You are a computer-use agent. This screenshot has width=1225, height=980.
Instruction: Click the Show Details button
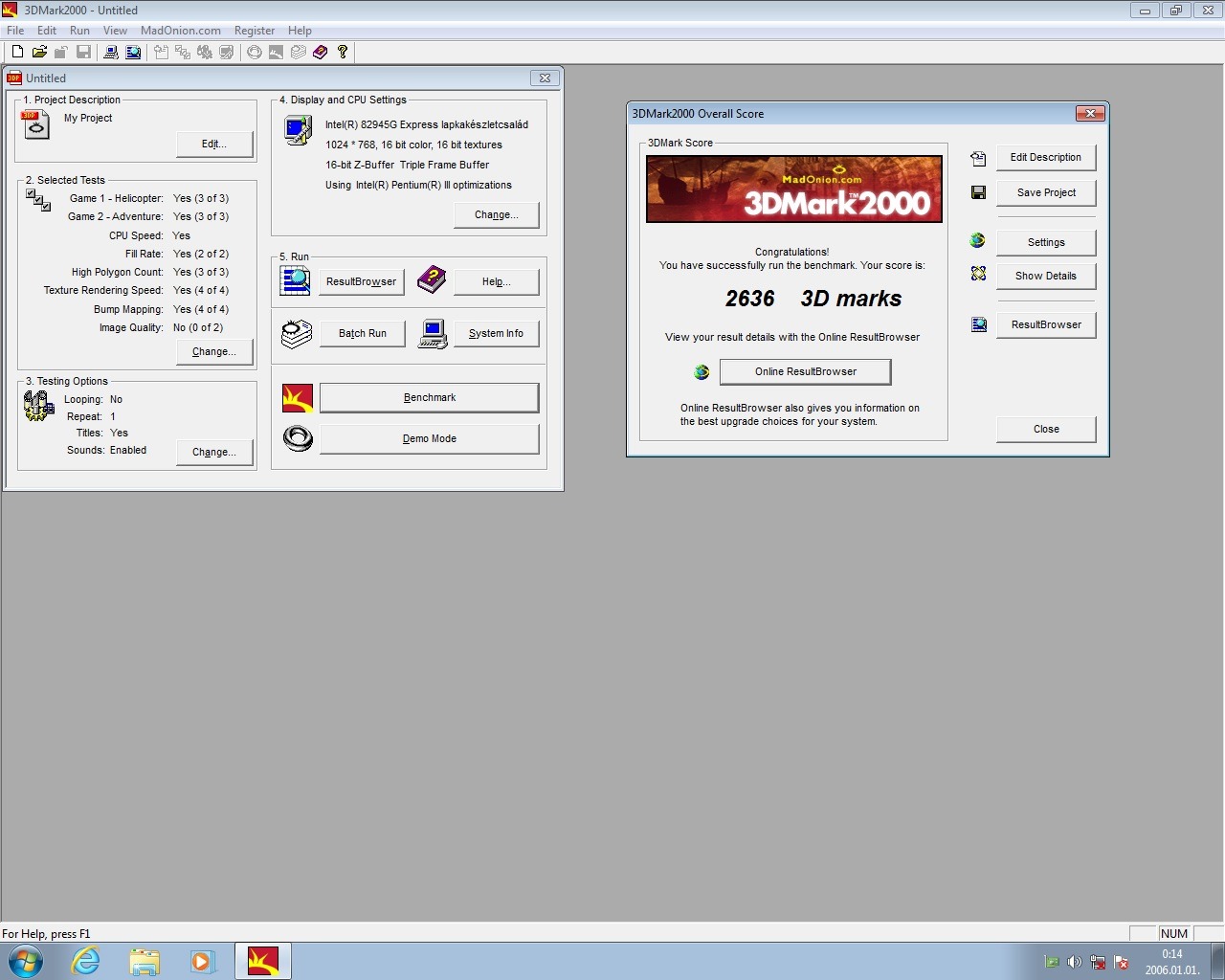pyautogui.click(x=1046, y=277)
